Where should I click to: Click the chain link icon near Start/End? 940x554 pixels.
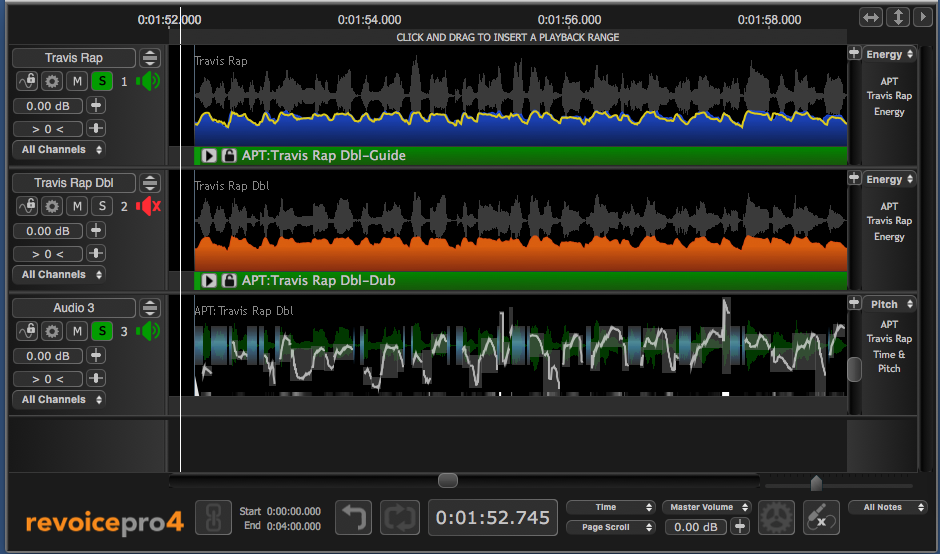[x=213, y=518]
